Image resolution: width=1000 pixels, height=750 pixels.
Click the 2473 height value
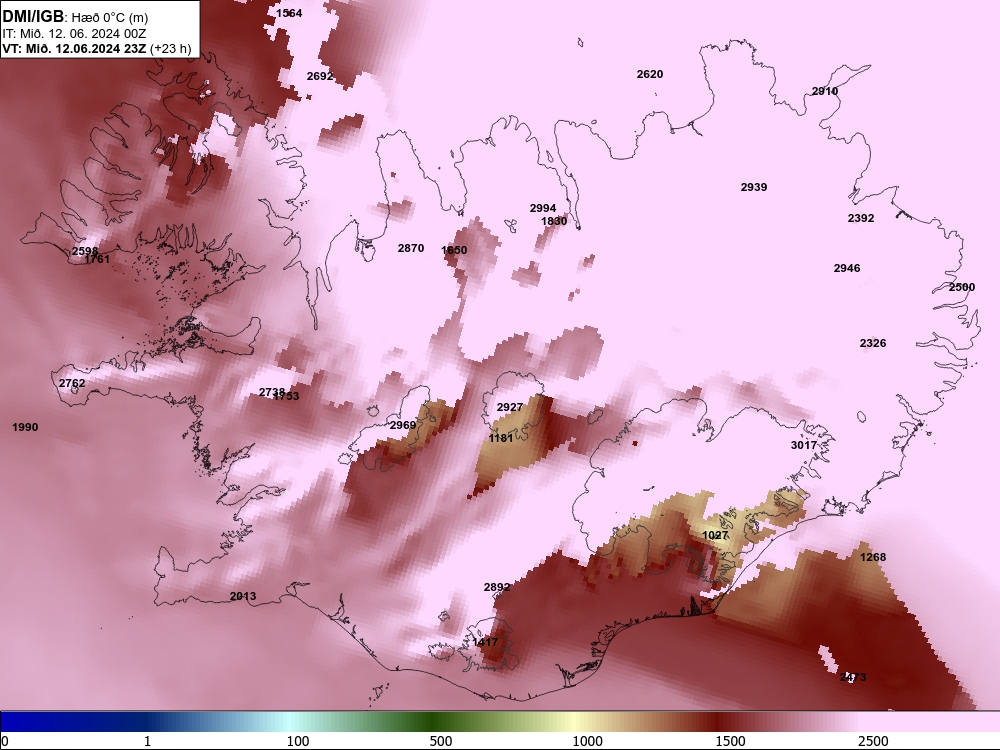(853, 677)
